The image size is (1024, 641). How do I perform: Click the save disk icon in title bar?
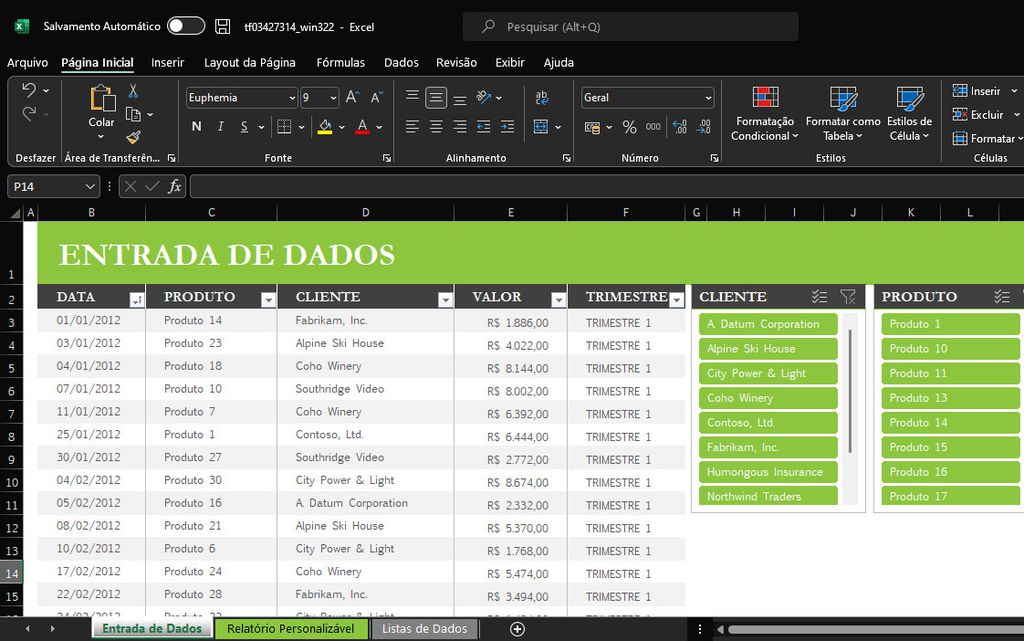click(x=223, y=26)
